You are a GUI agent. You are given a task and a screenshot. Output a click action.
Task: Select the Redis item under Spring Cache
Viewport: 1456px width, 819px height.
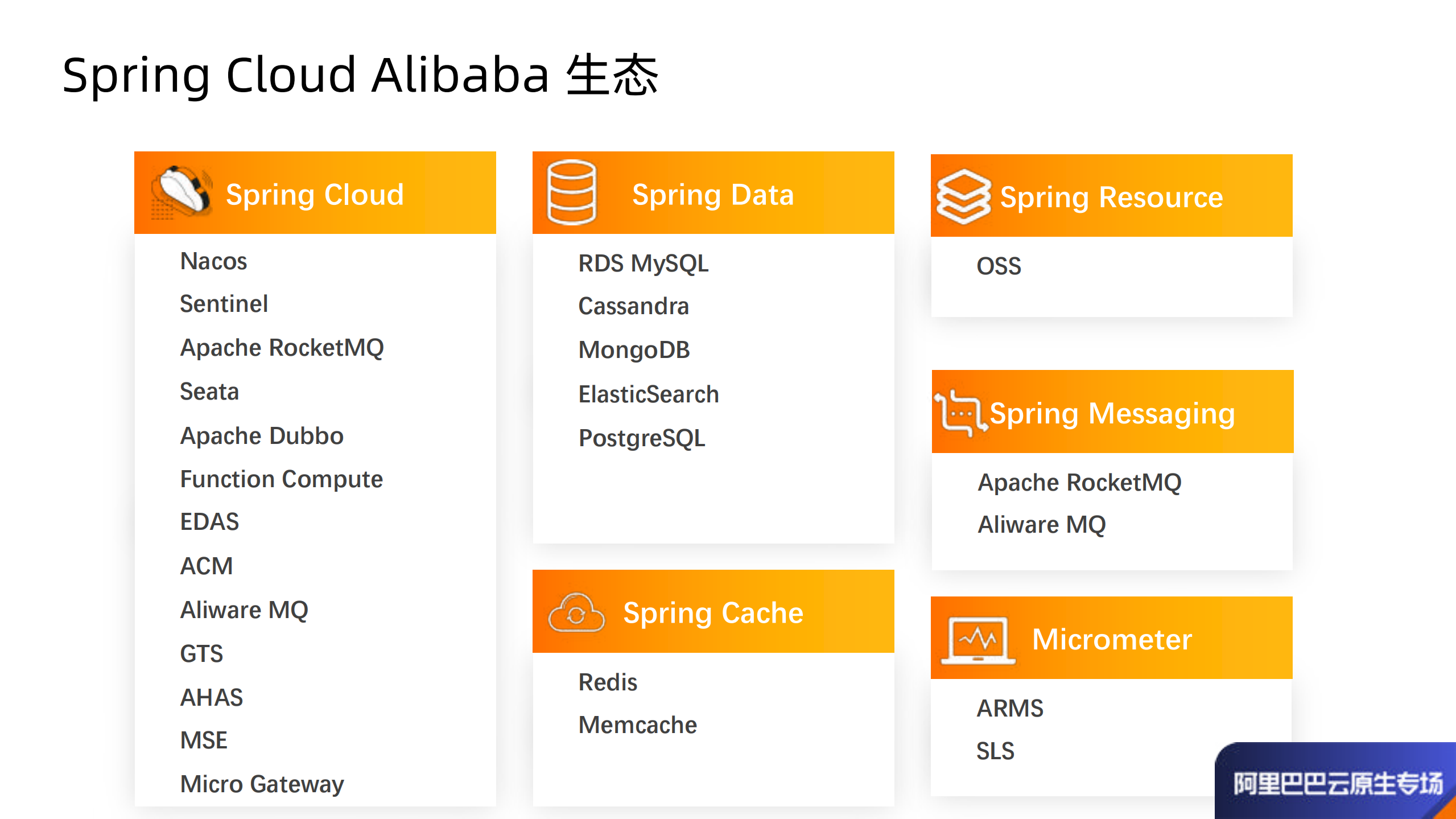pos(608,682)
